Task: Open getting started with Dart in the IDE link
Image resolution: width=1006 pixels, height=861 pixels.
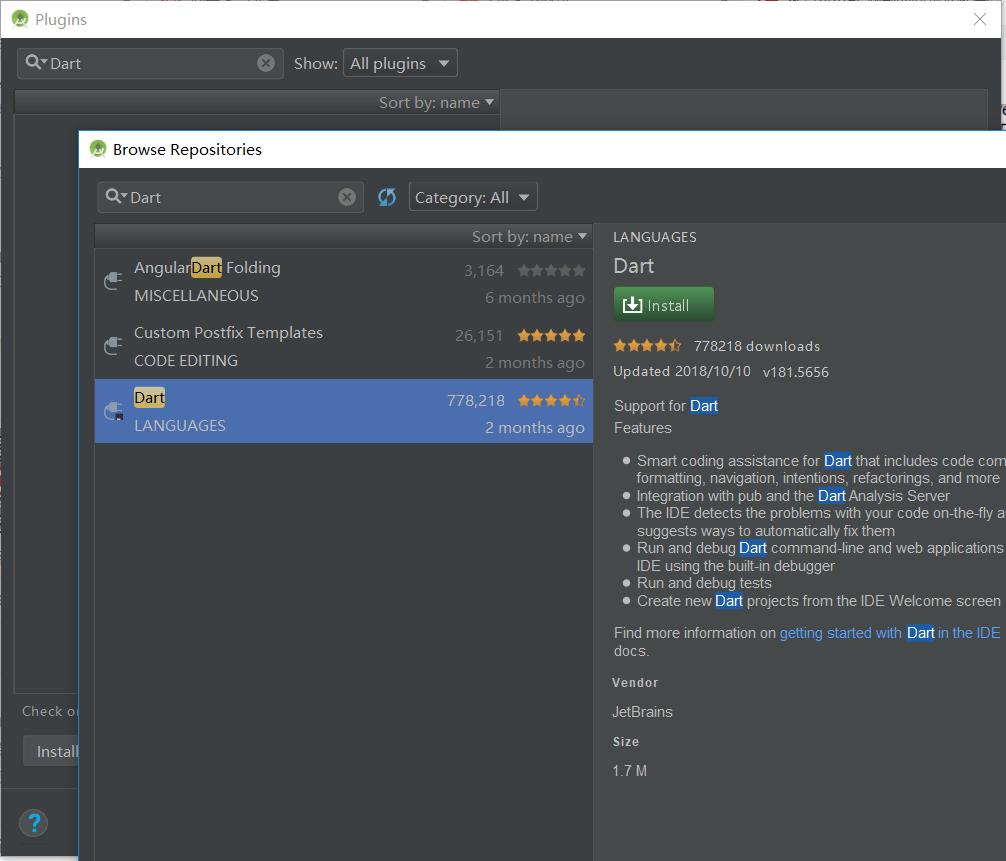Action: point(890,633)
